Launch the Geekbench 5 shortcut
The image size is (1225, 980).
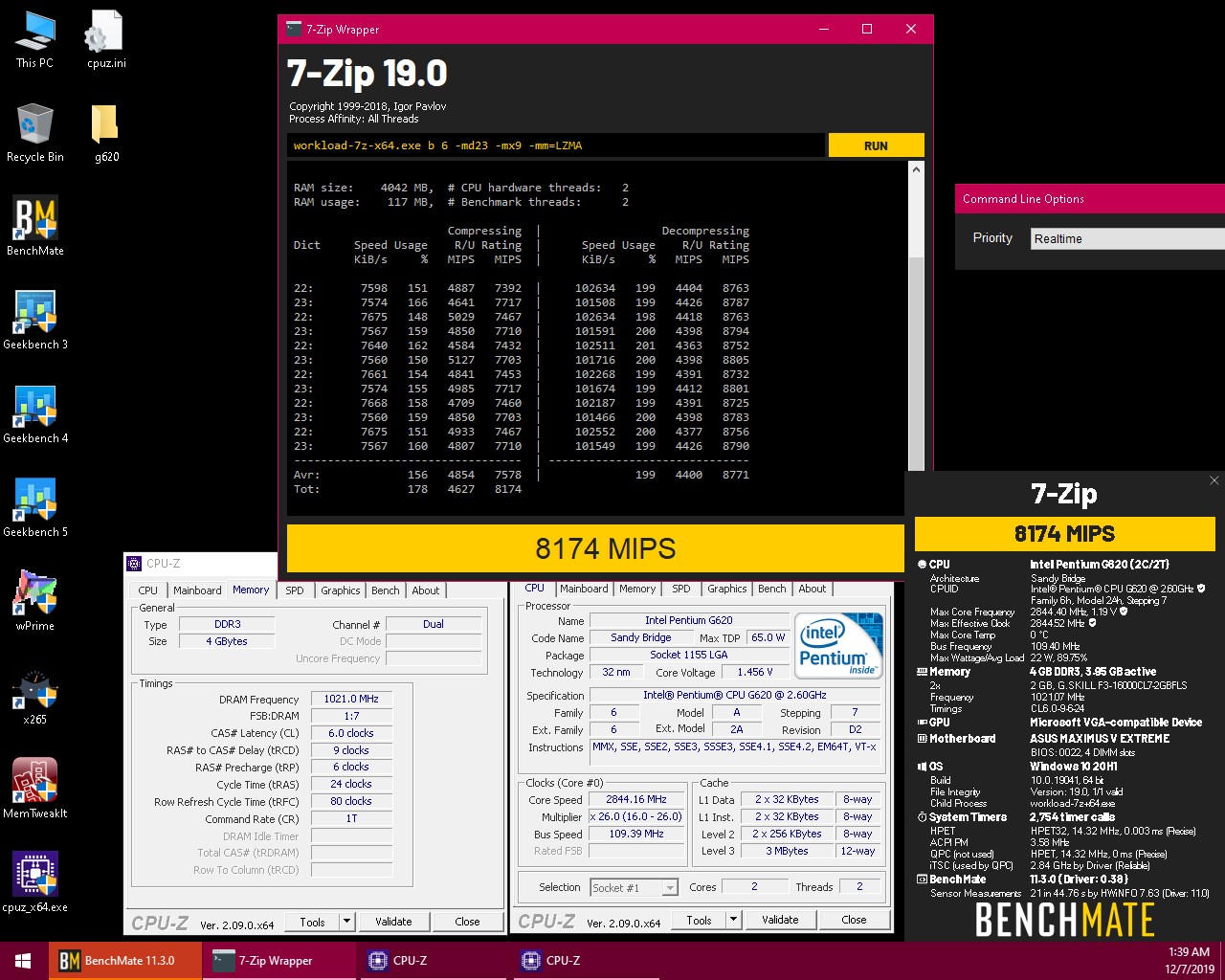(34, 507)
